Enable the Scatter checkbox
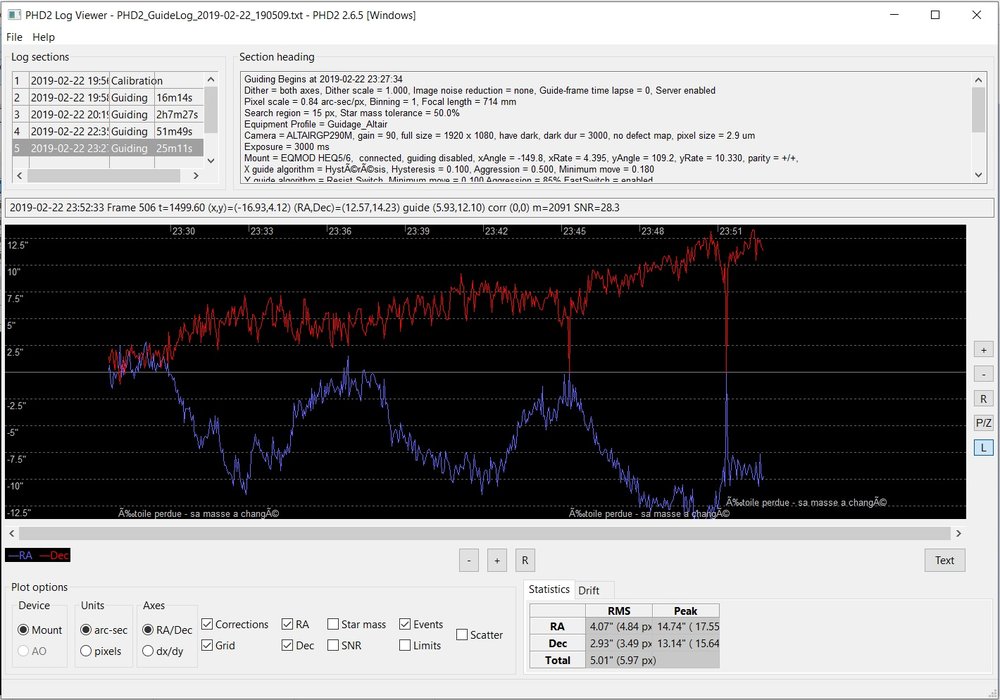Screen dimensions: 1000x700 480,634
